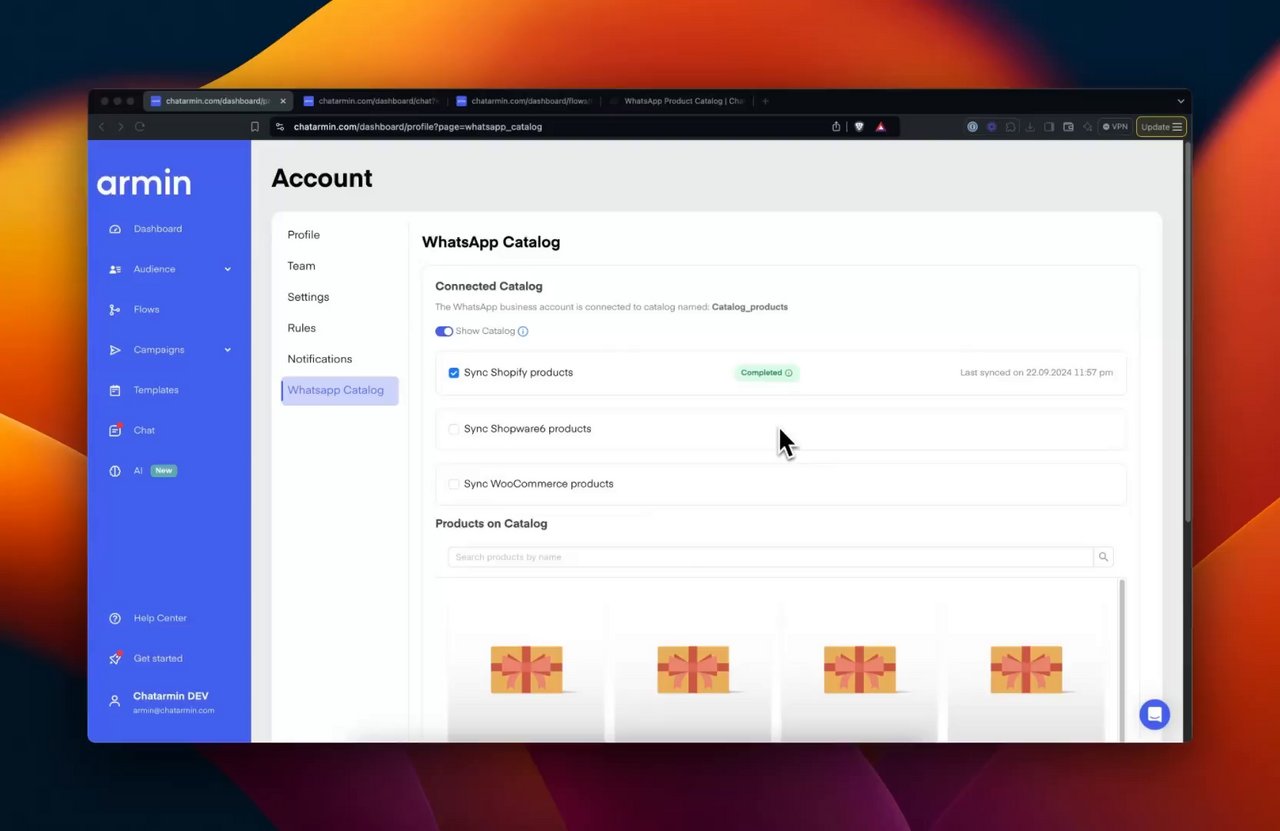Click the product search input field

pos(770,557)
